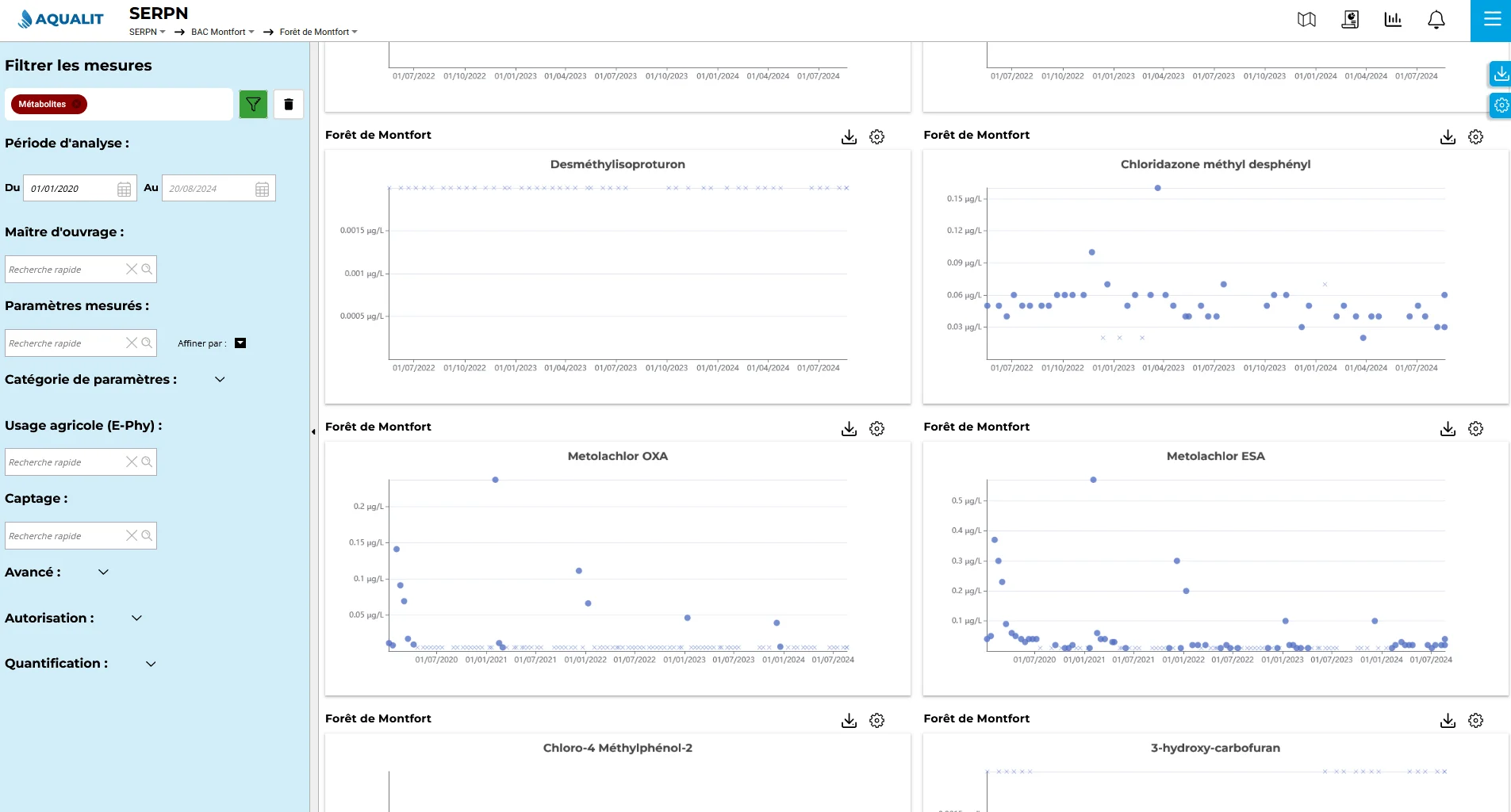The height and width of the screenshot is (812, 1511).
Task: Click the Metolachlor OXA chart title
Action: point(618,456)
